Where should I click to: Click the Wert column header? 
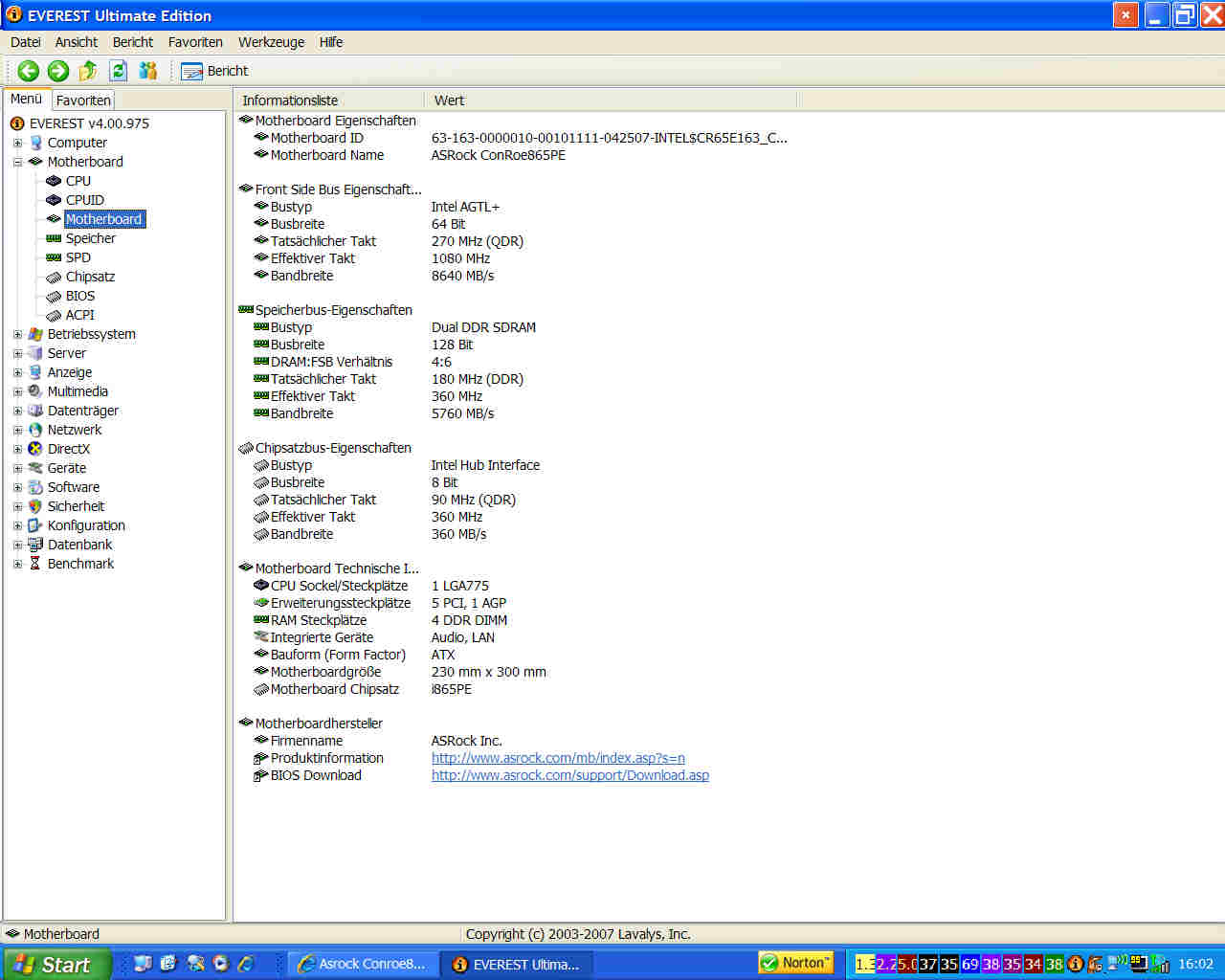611,100
